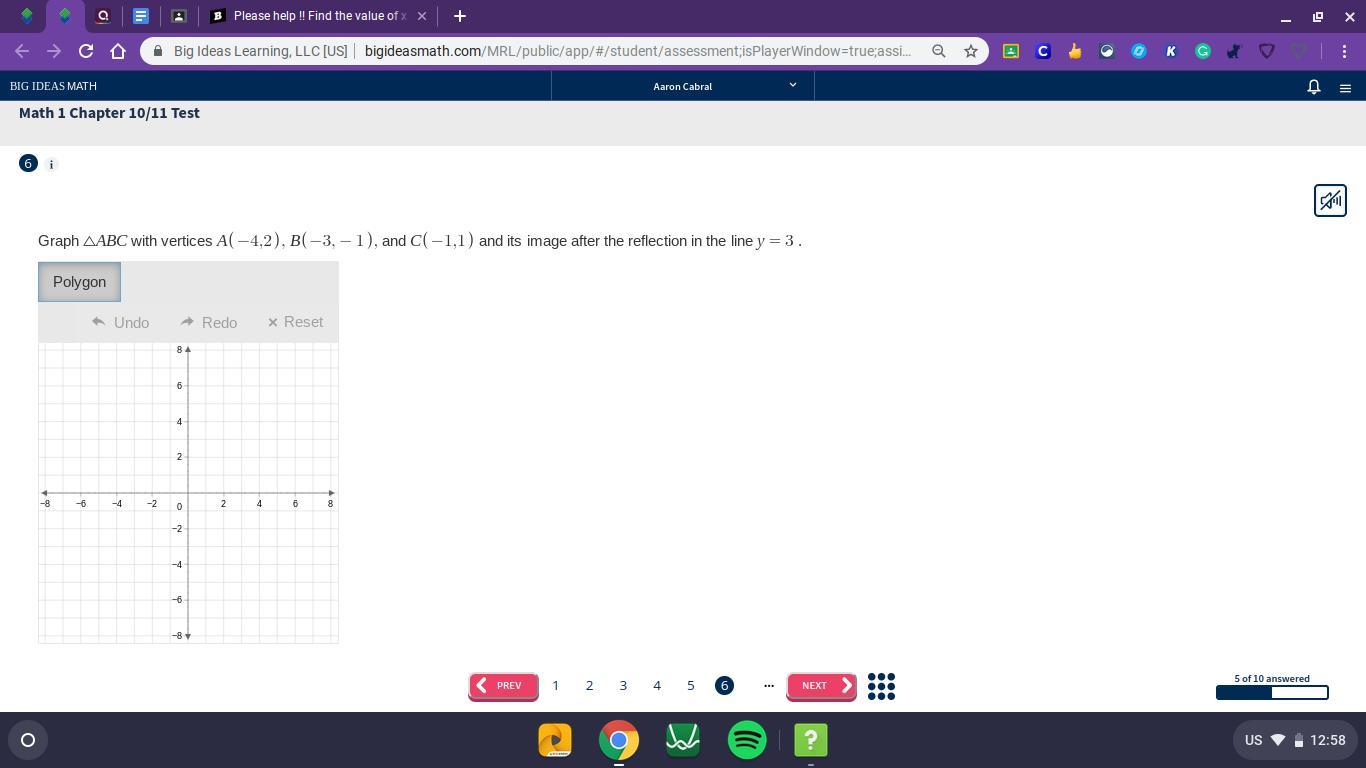The width and height of the screenshot is (1366, 768).
Task: Show the all-questions grid icon
Action: (x=881, y=686)
